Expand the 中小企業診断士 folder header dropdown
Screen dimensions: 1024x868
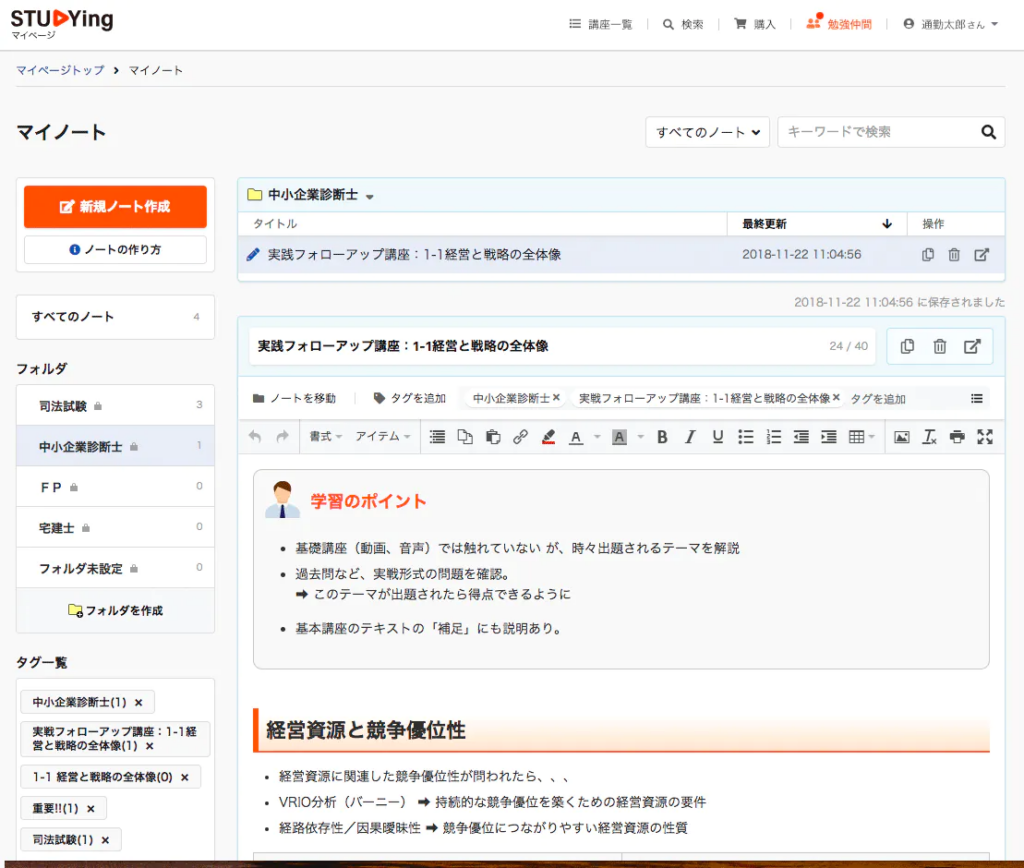tap(369, 196)
